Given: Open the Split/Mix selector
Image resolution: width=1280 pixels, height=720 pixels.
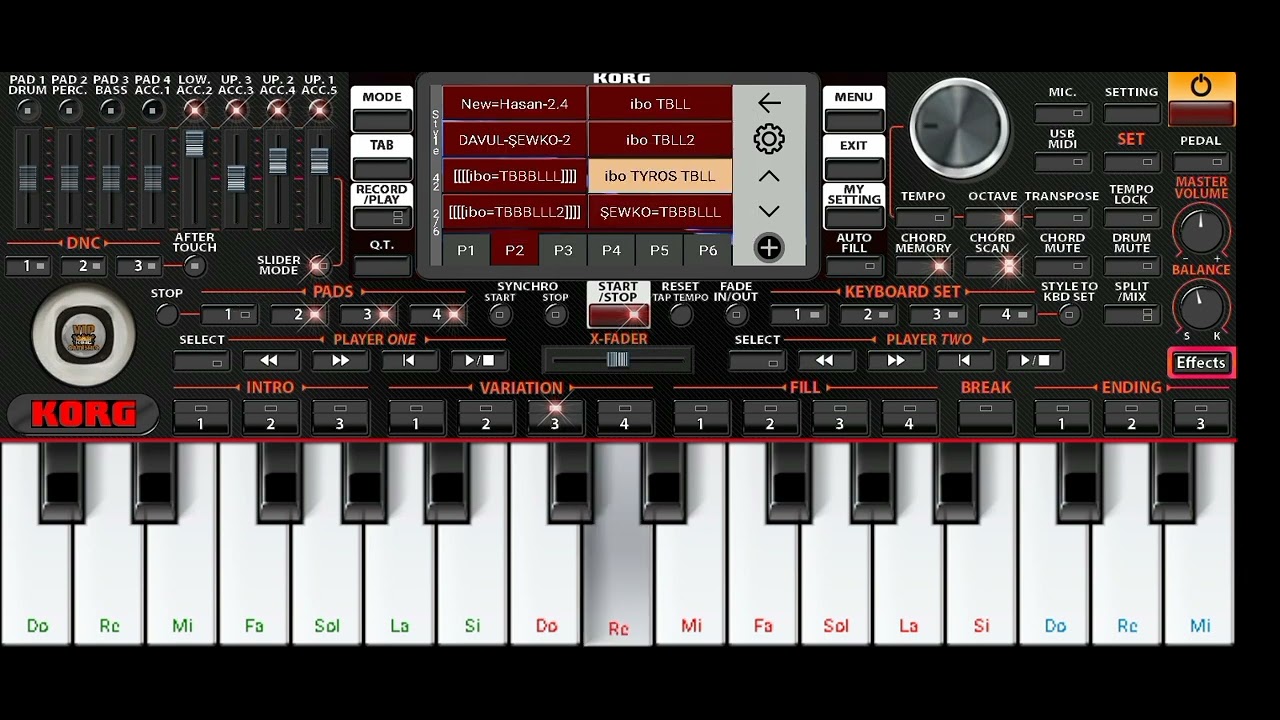Looking at the screenshot, I should 1131,315.
